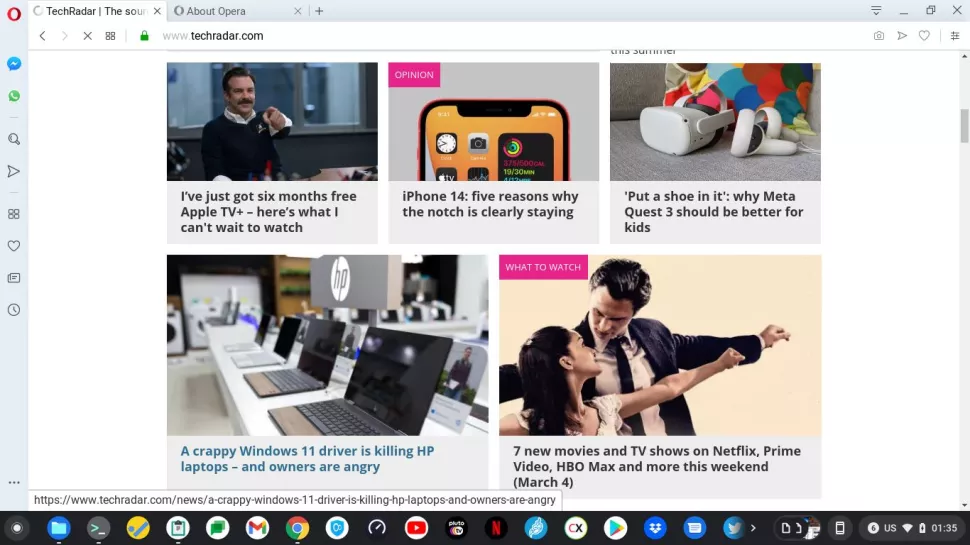
Task: Click the Quest headset article thumbnail
Action: pos(715,121)
